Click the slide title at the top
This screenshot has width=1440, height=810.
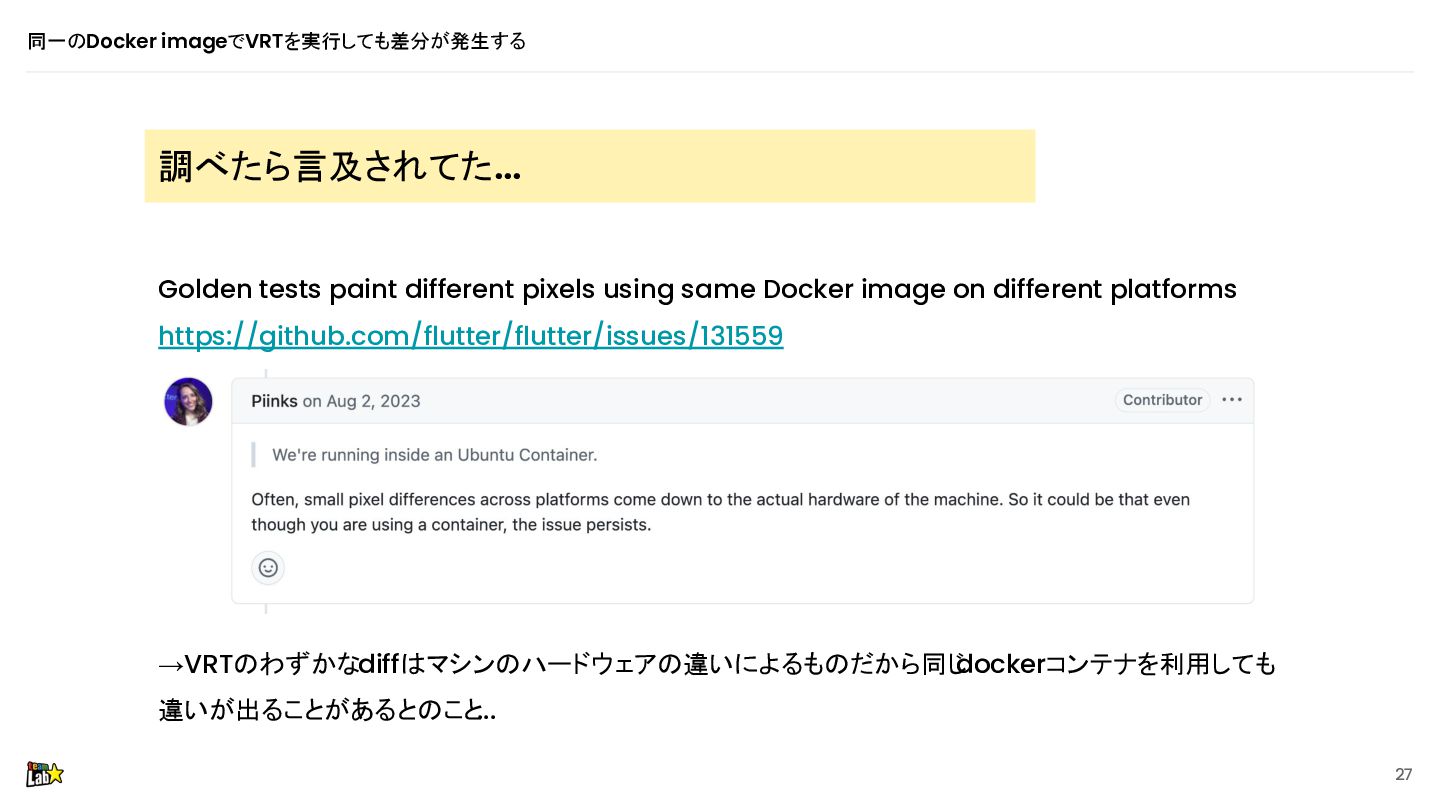277,41
